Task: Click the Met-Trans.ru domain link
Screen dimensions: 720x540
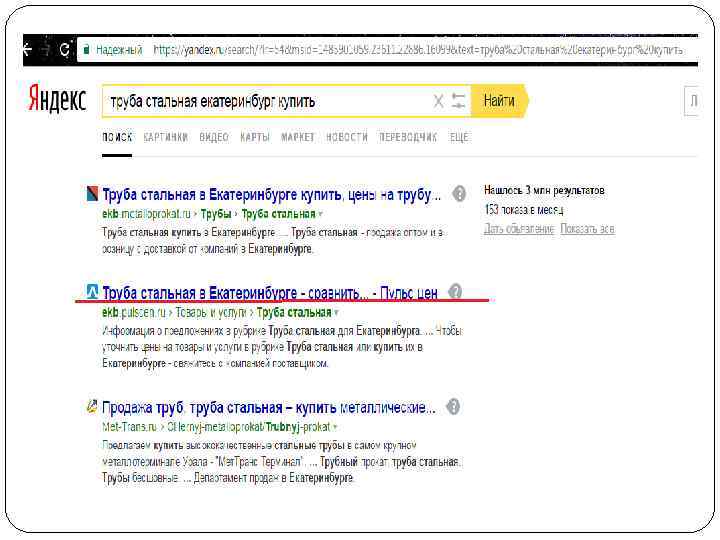Action: pos(129,427)
